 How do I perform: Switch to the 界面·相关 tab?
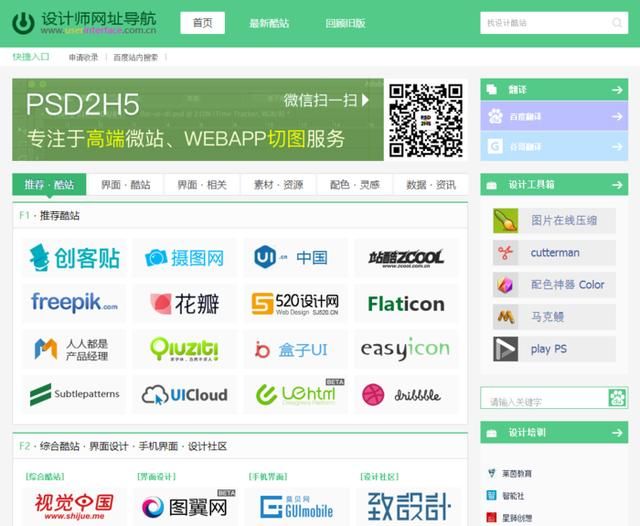click(202, 185)
